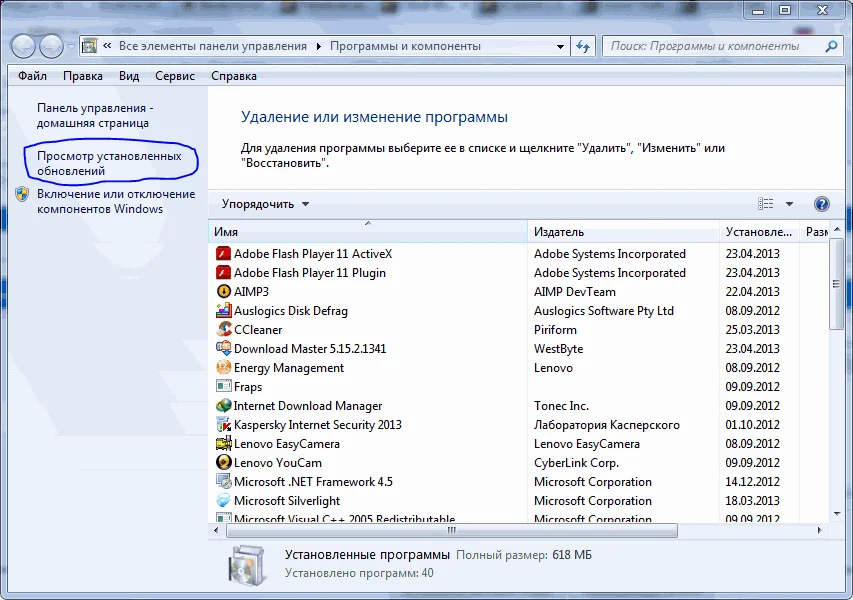Screen dimensions: 853x600
Task: Click Включение или отключение компонентов Windows
Action: tap(116, 201)
